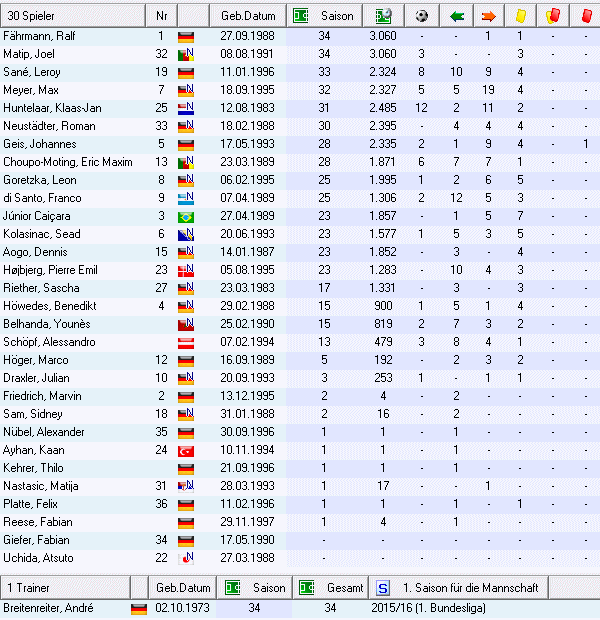Sort by substituted-out orange arrow column
600x620 pixels.
489,16
